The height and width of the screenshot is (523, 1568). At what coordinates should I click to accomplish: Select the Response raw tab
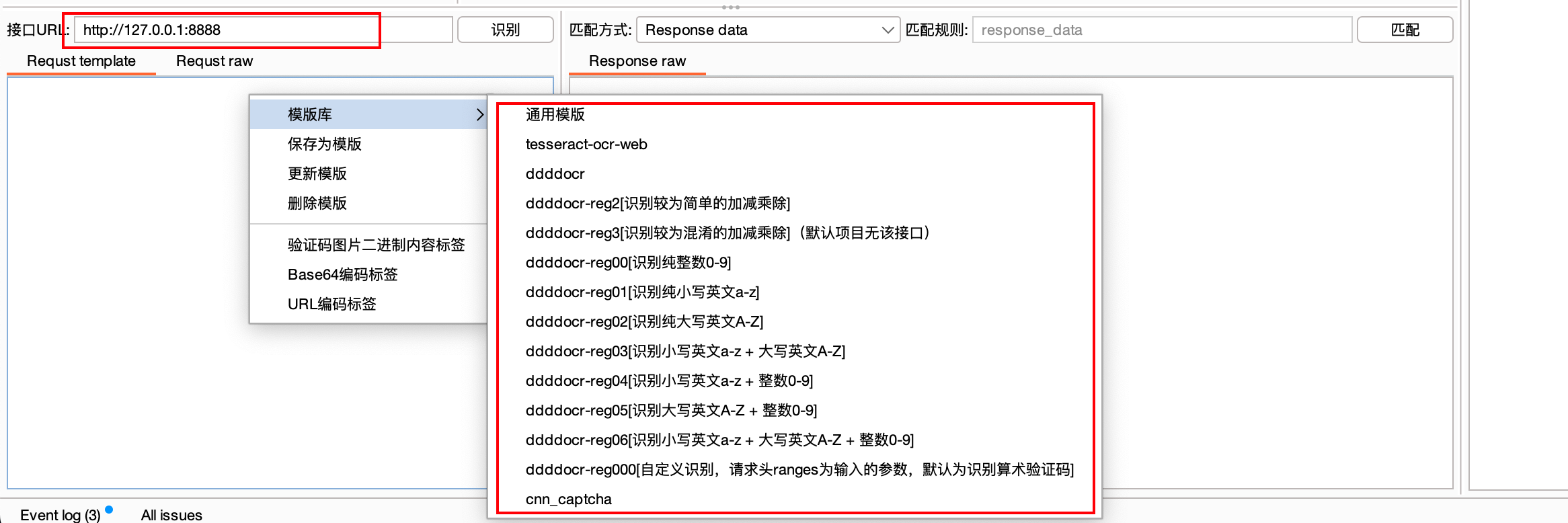[x=637, y=61]
